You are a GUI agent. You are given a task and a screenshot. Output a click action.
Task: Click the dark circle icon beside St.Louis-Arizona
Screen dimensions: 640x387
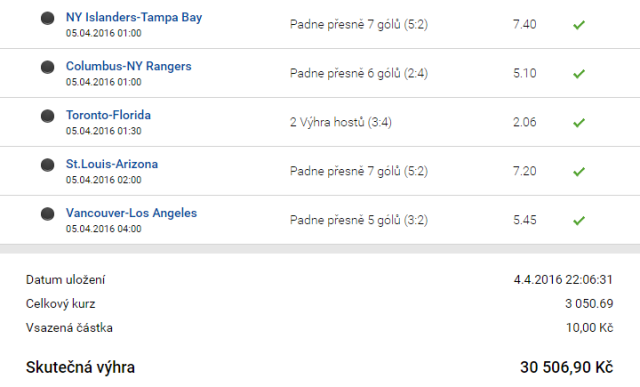click(48, 165)
